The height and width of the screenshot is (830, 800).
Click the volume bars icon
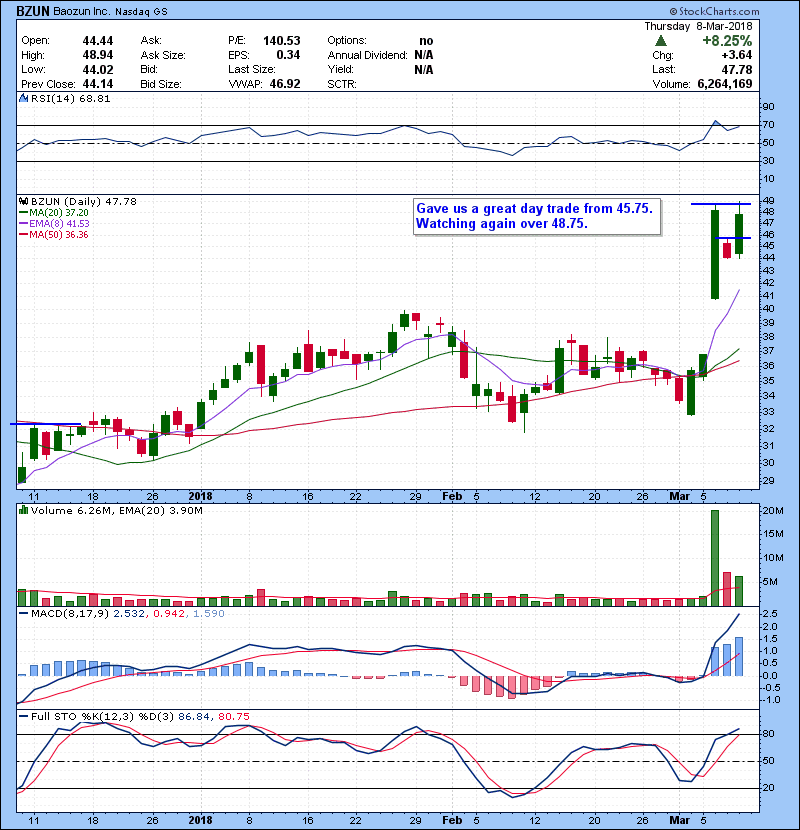tap(23, 510)
